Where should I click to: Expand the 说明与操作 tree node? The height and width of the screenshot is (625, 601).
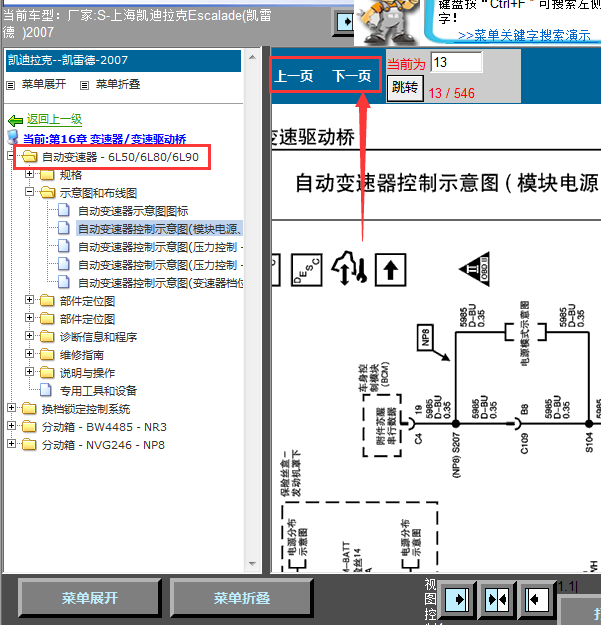[x=29, y=371]
